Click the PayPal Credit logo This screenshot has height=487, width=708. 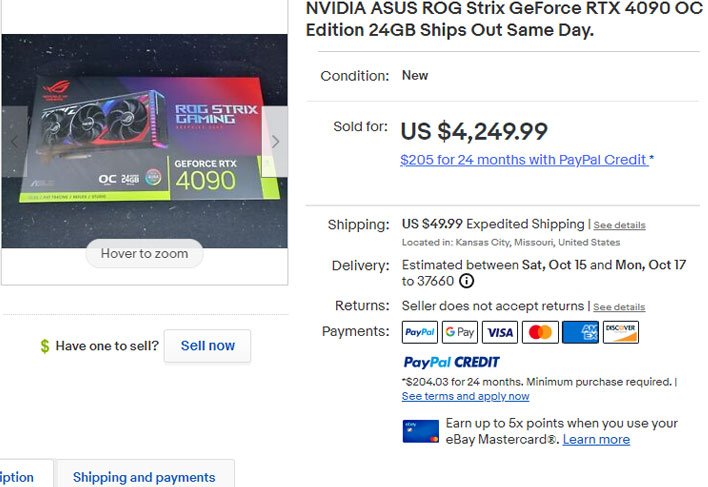click(x=451, y=362)
